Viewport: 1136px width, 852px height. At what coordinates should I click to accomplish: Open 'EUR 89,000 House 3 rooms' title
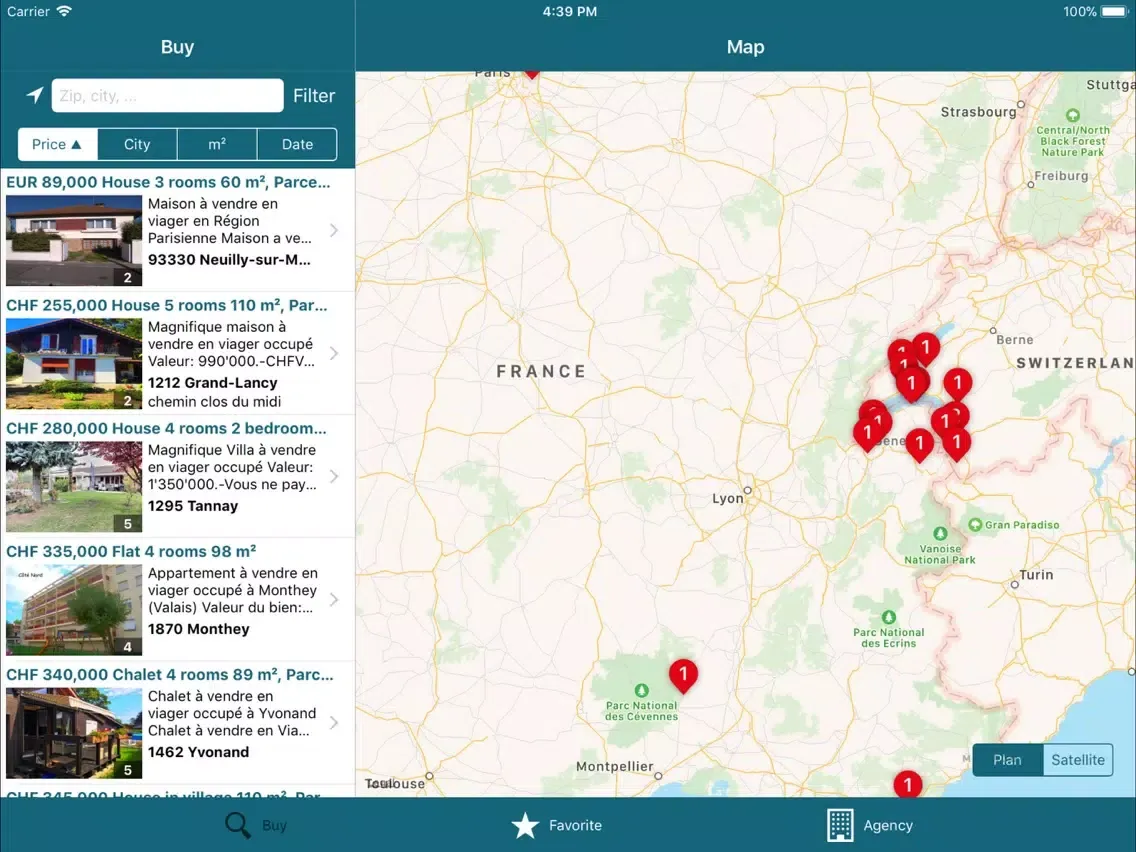(168, 182)
